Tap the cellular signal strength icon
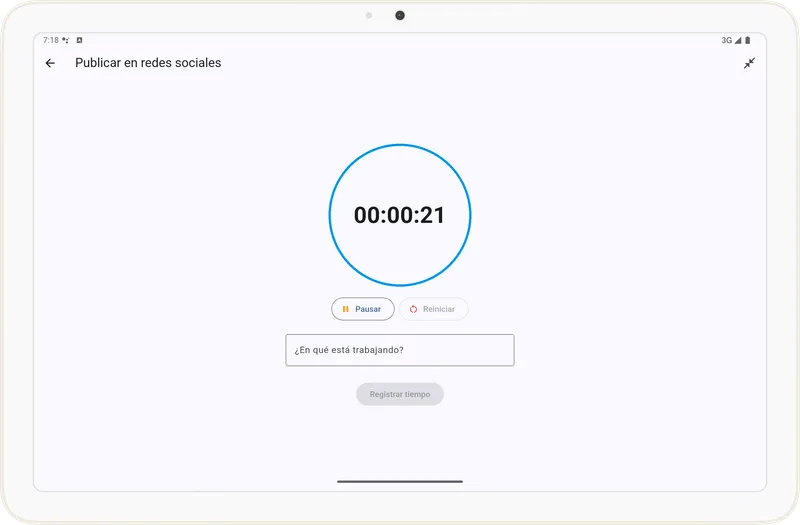This screenshot has width=800, height=525. tap(738, 41)
